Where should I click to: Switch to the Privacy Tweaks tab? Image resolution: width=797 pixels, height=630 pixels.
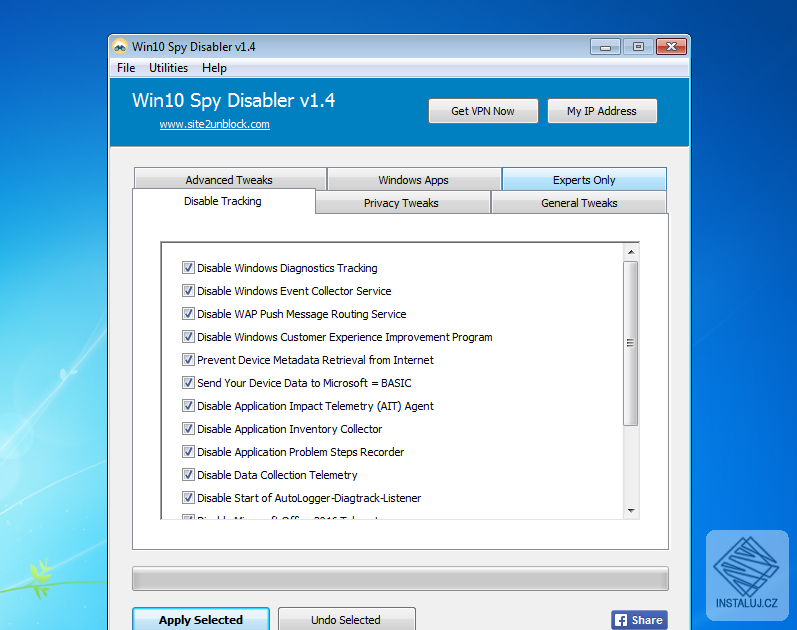[x=402, y=203]
